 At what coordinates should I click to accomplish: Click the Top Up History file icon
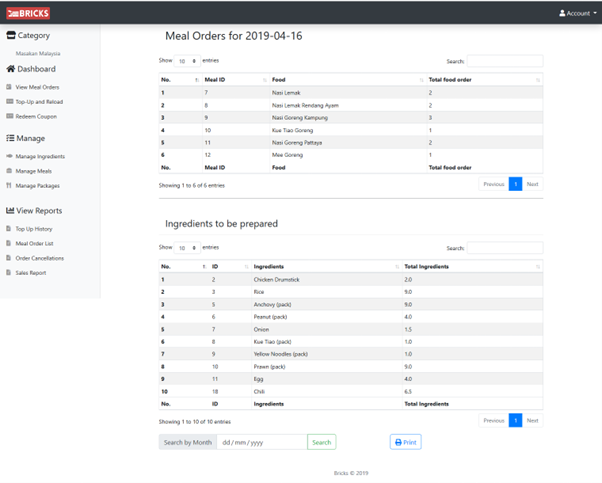coord(8,228)
